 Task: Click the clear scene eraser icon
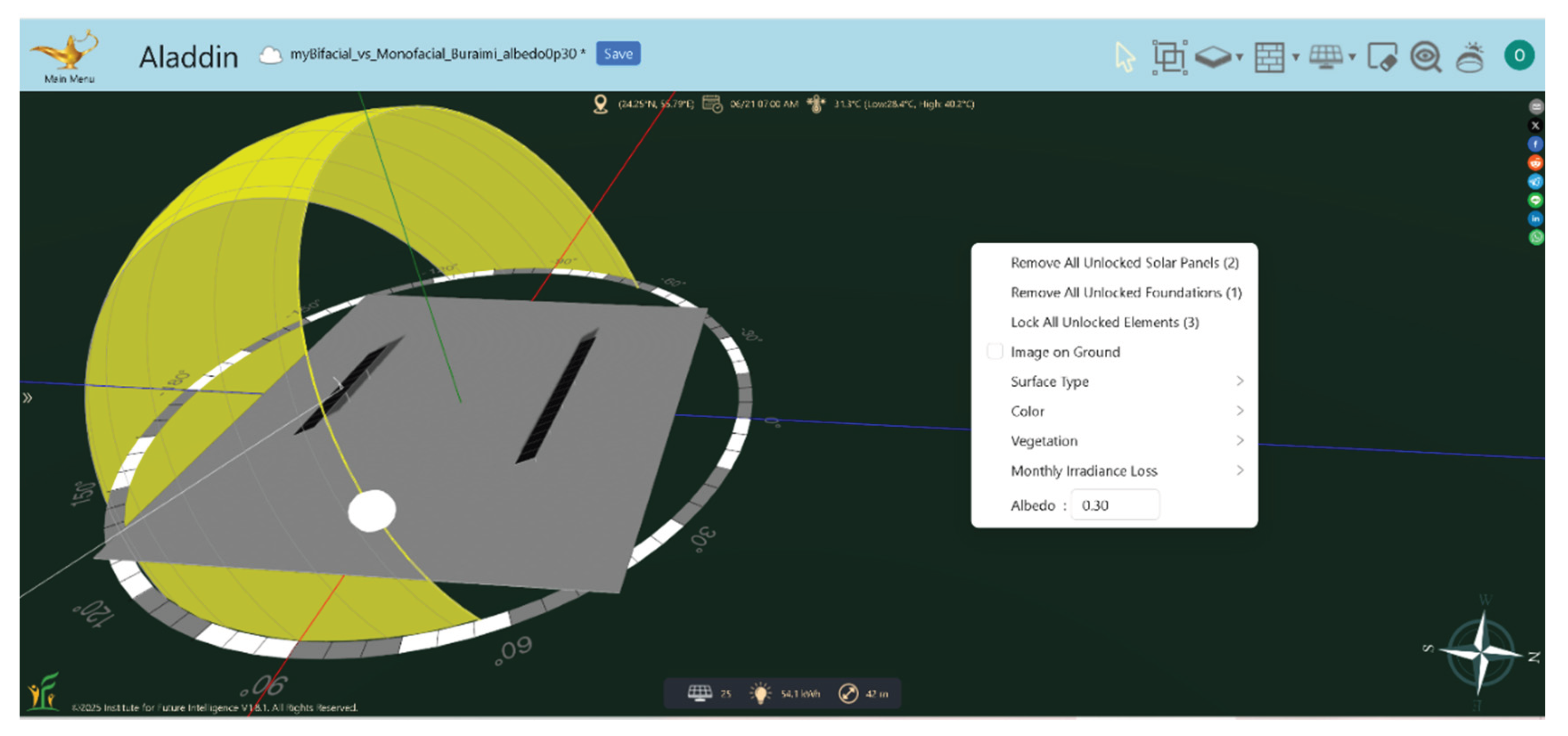(x=1382, y=57)
